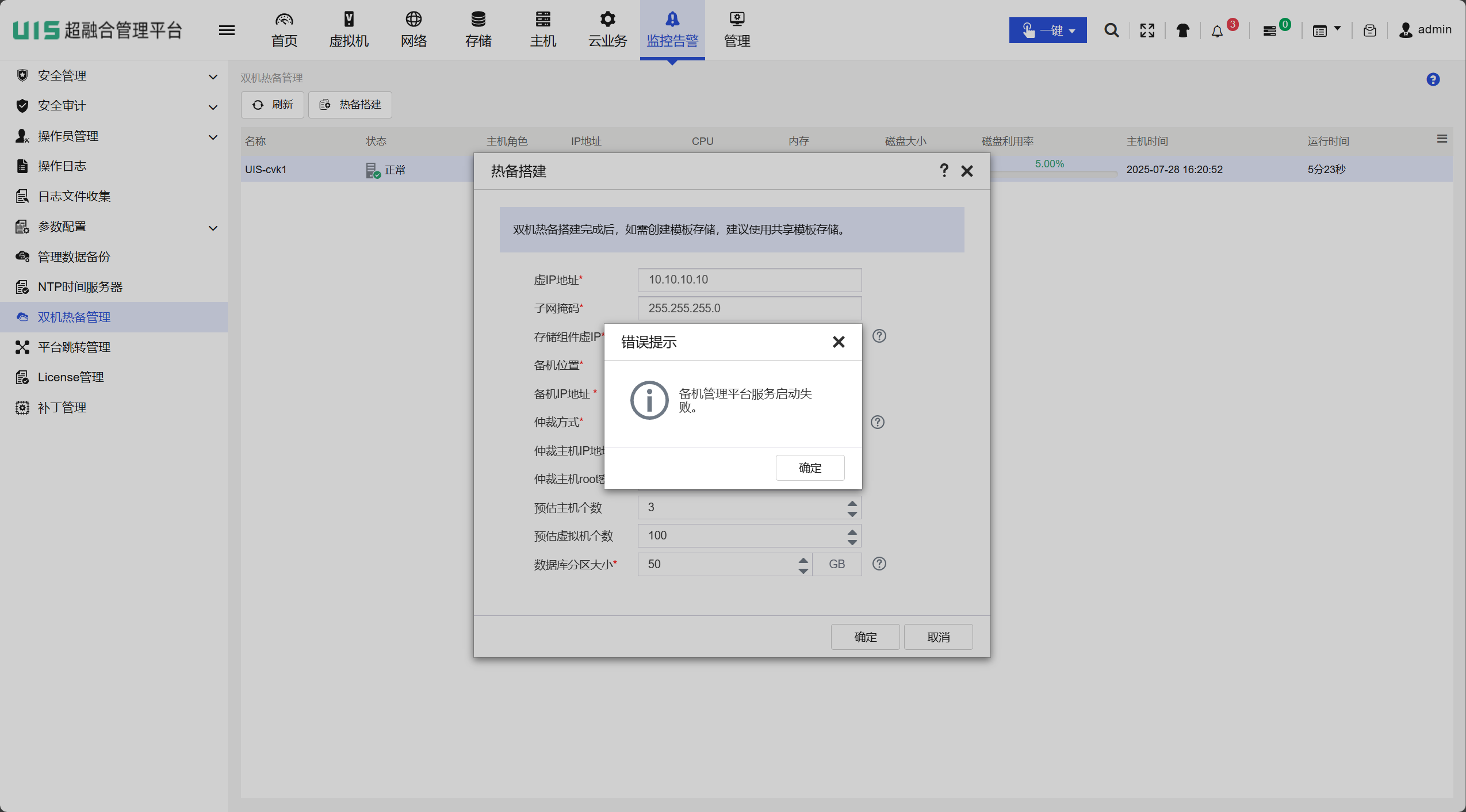
Task: Open the 存储 top navigation tab
Action: coord(478,30)
